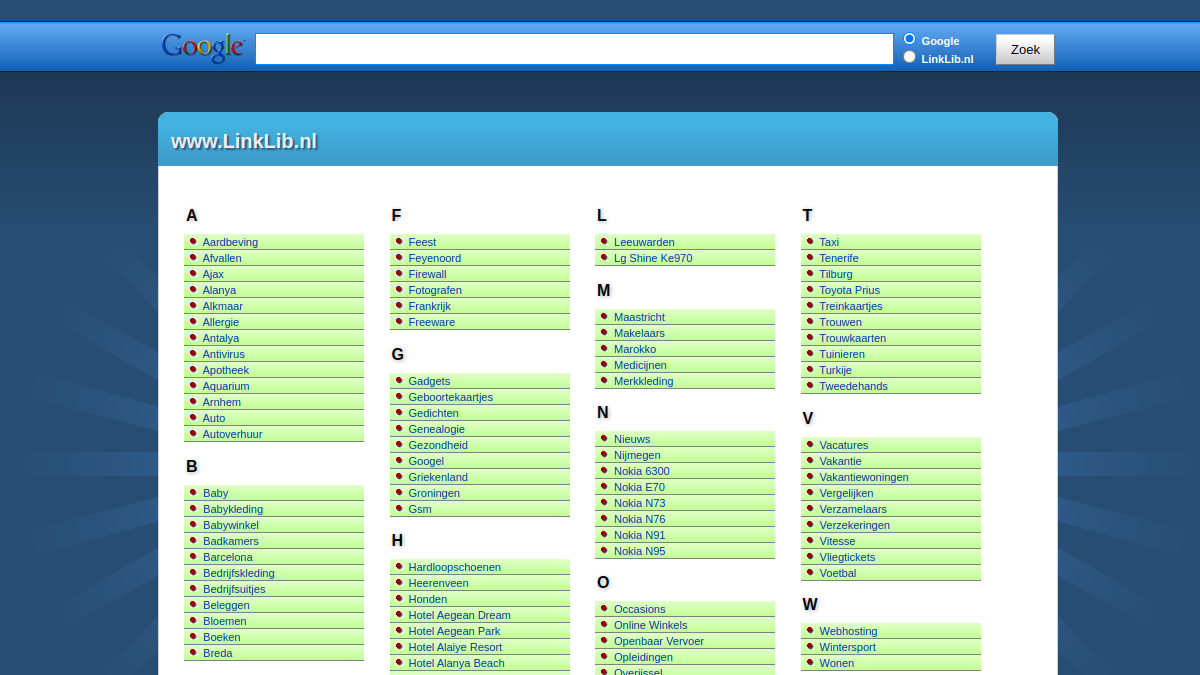1200x675 pixels.
Task: Open the Autoverhuur link
Action: click(x=232, y=434)
